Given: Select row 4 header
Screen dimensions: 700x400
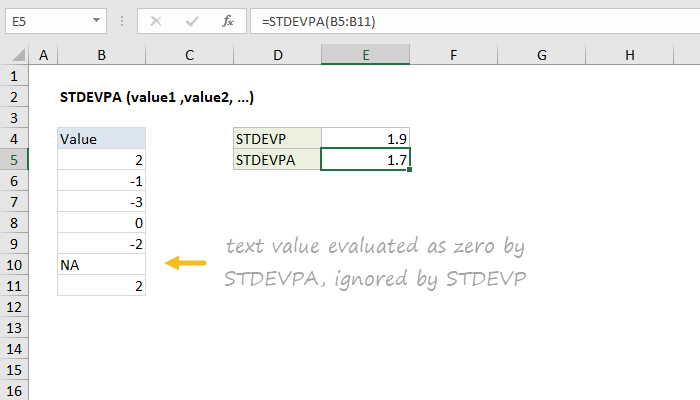Looking at the screenshot, I should pos(14,139).
